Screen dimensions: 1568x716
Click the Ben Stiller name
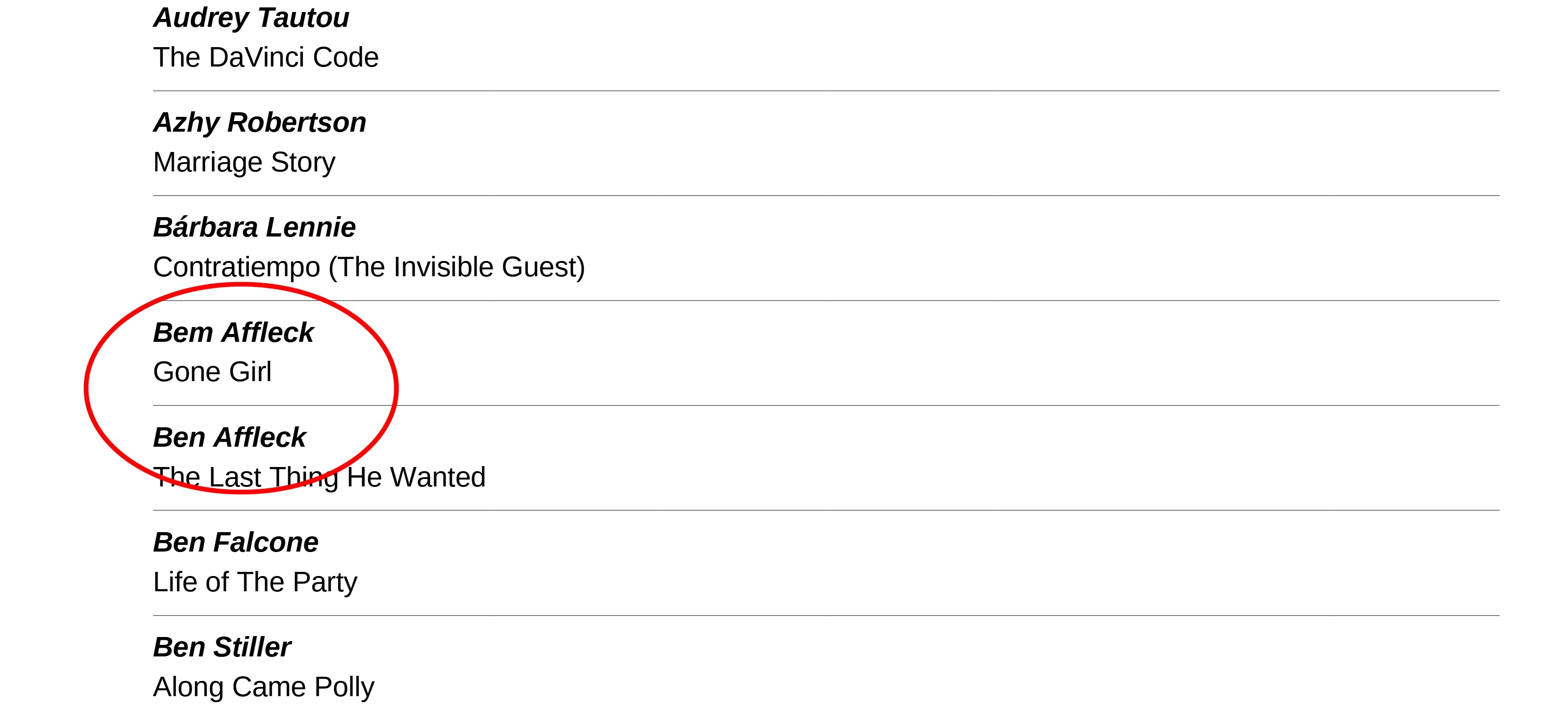[222, 647]
